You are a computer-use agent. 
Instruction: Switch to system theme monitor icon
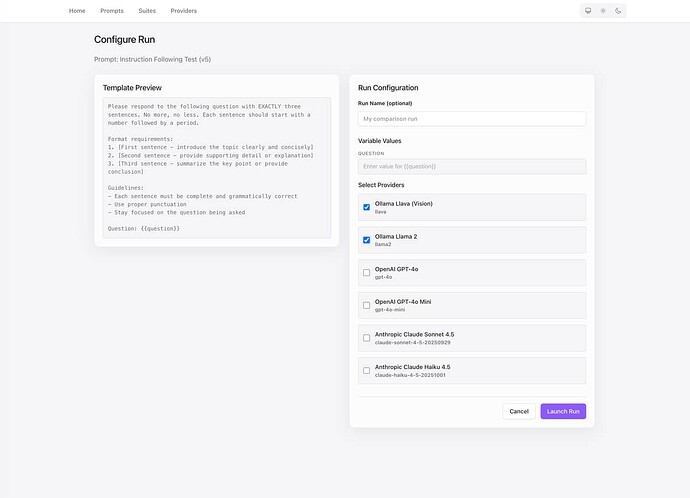coord(588,11)
